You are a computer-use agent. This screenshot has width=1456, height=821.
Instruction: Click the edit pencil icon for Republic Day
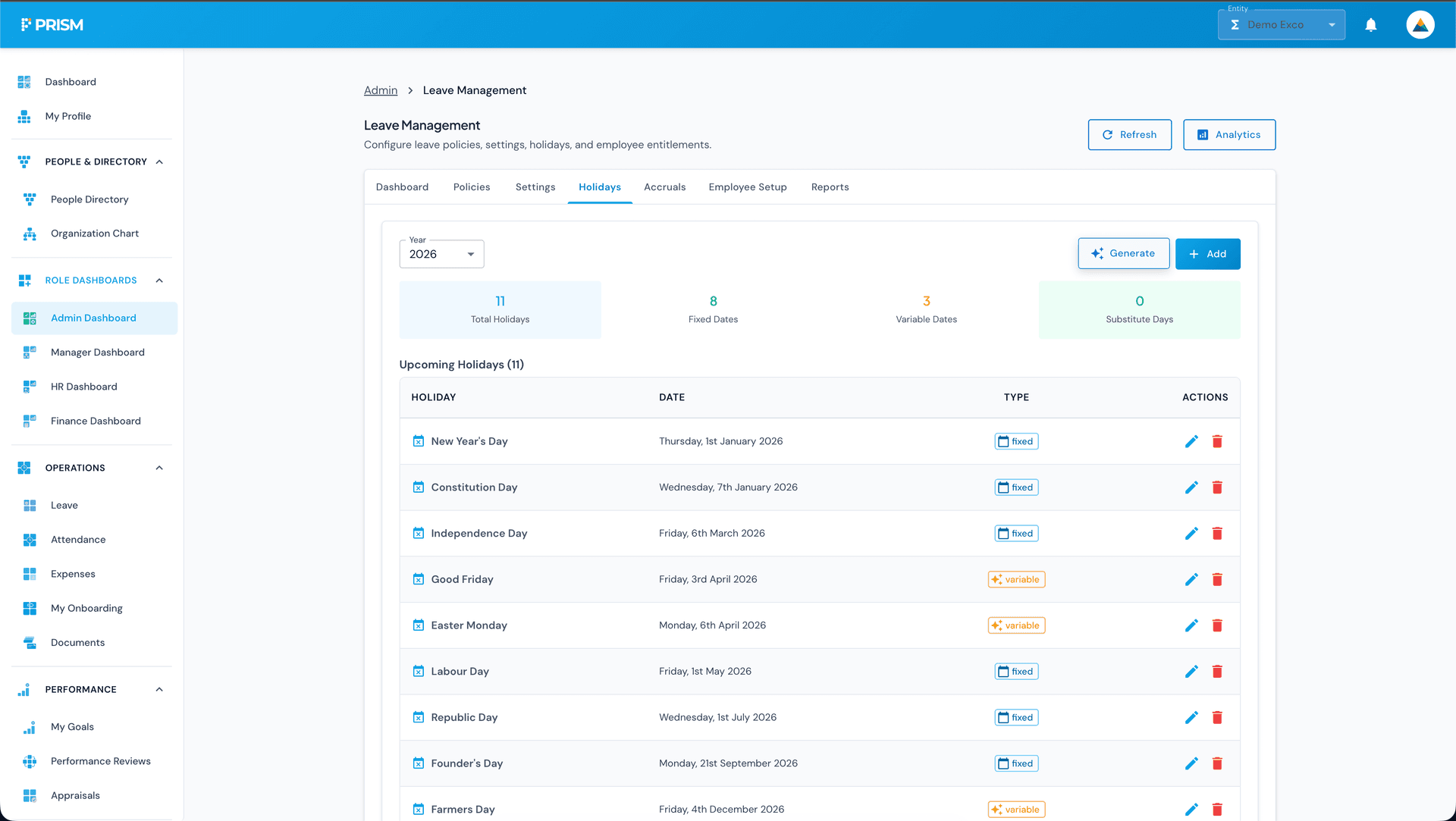point(1191,717)
